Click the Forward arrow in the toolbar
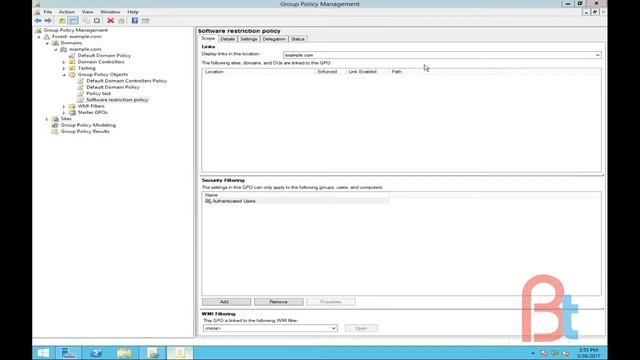Screen dimensions: 640x360 click(48, 20)
